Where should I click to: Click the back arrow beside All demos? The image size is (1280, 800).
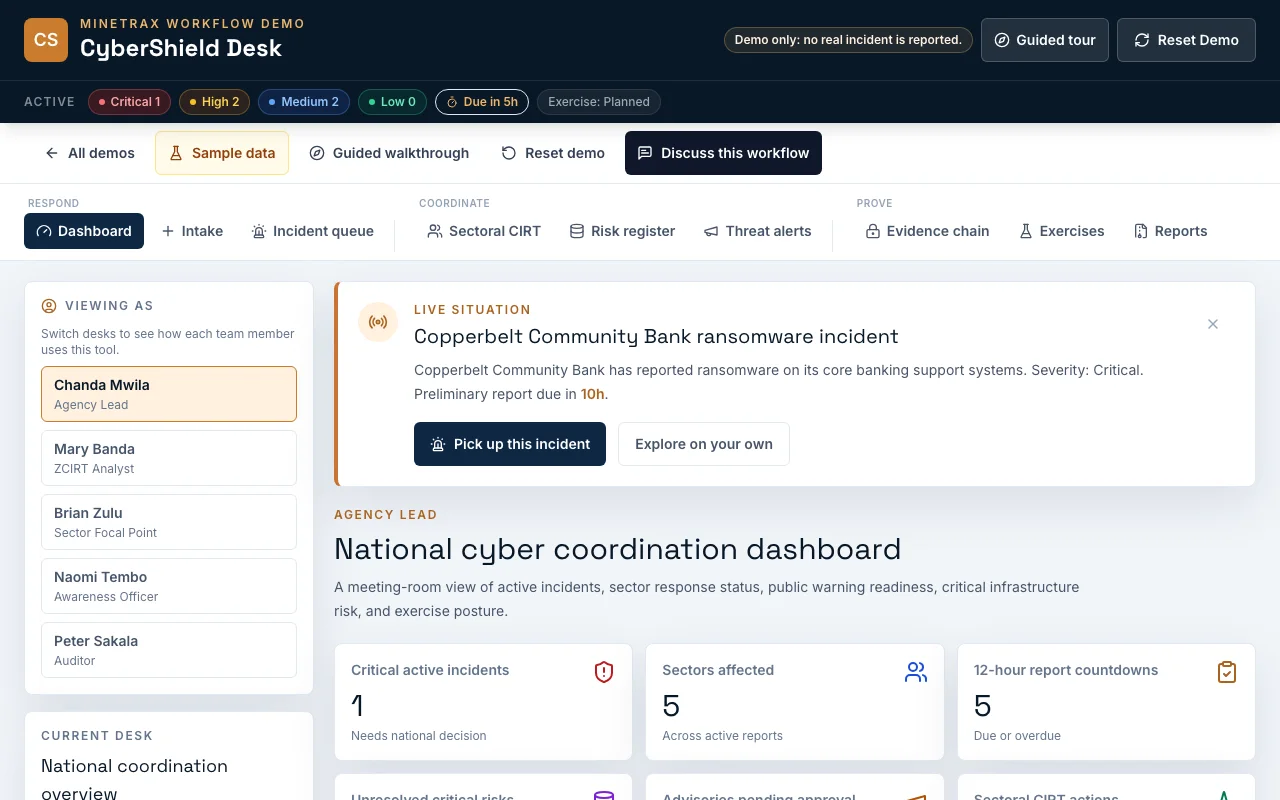click(x=52, y=153)
